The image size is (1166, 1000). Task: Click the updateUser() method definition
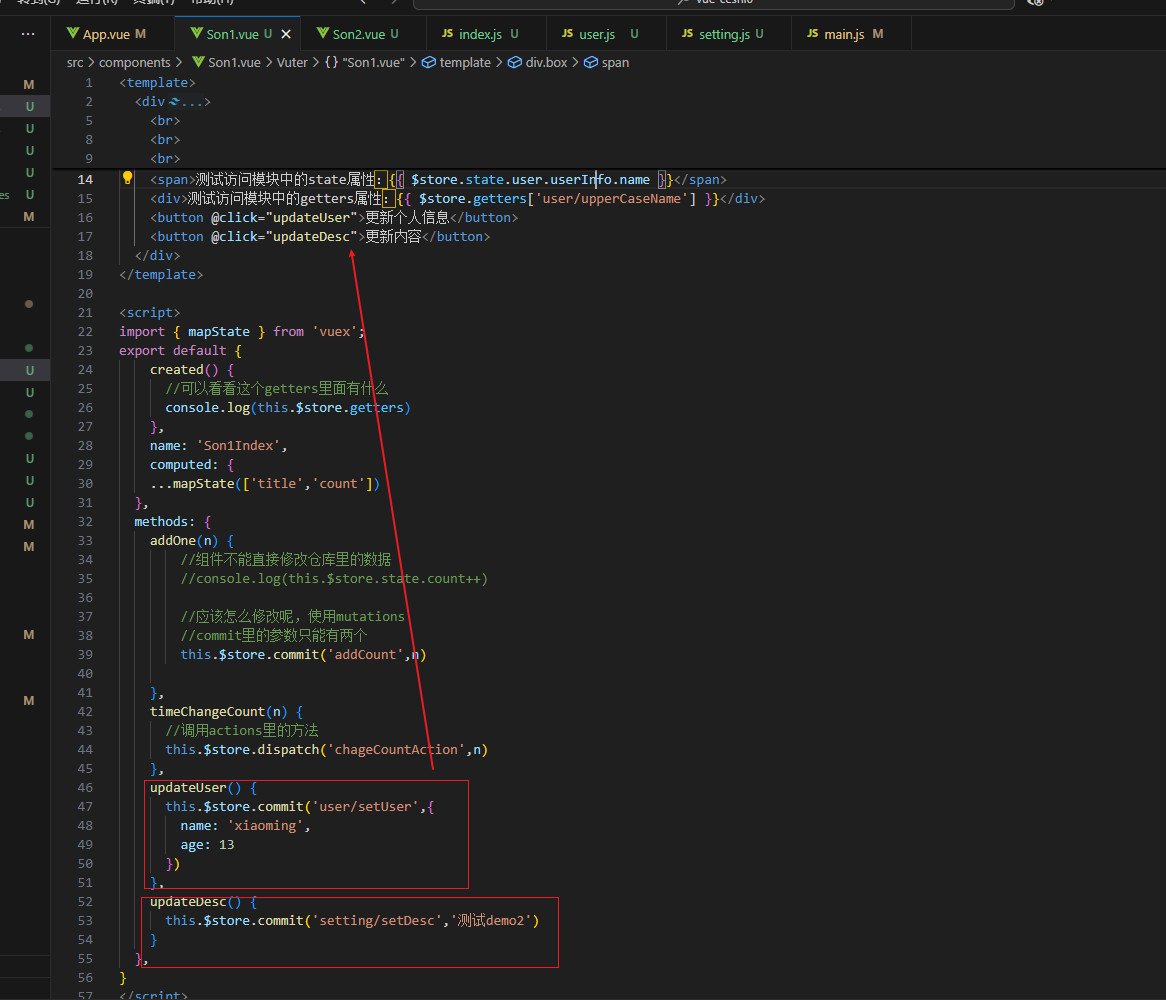(196, 787)
